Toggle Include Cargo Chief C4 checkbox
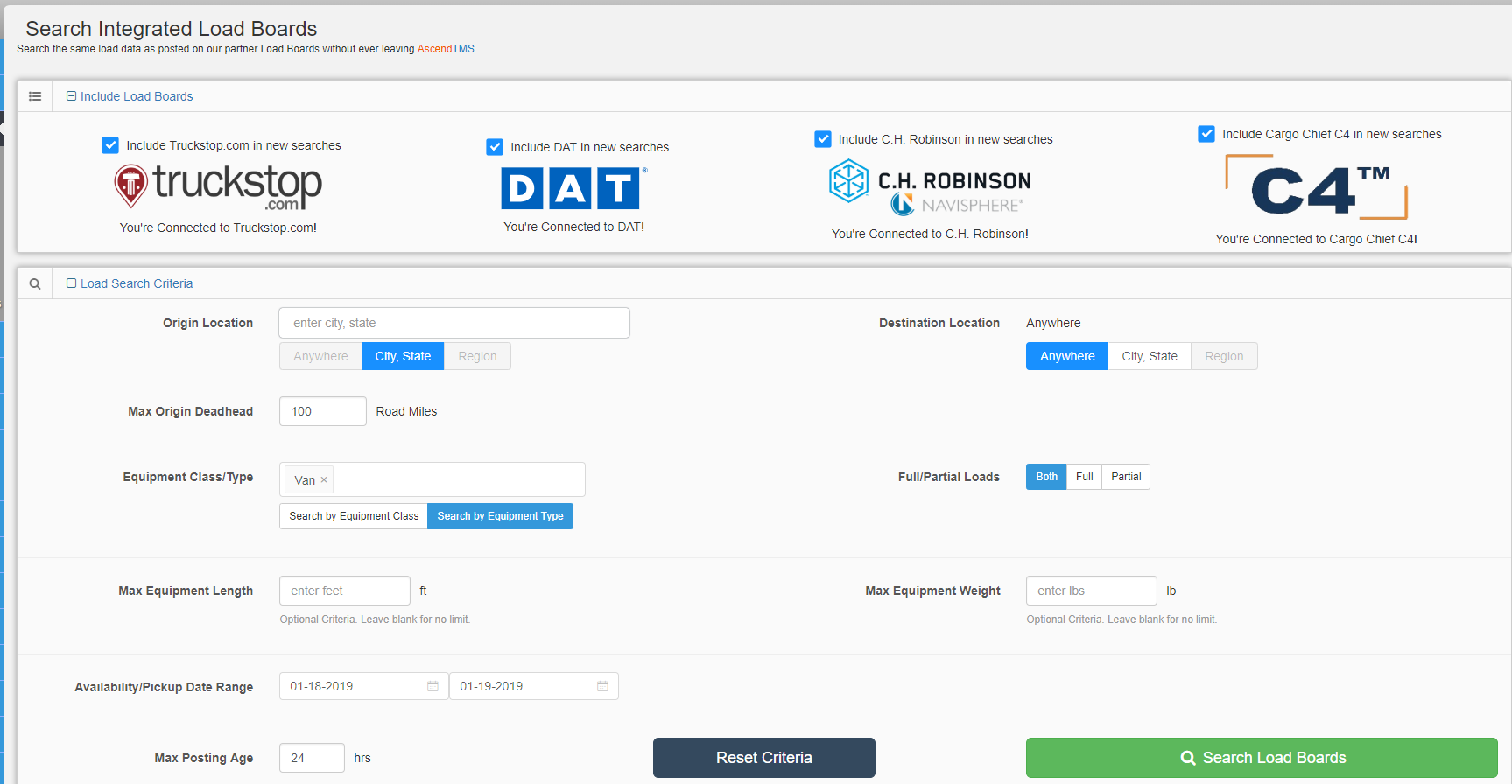Screen dimensions: 1512x784 click(1206, 134)
